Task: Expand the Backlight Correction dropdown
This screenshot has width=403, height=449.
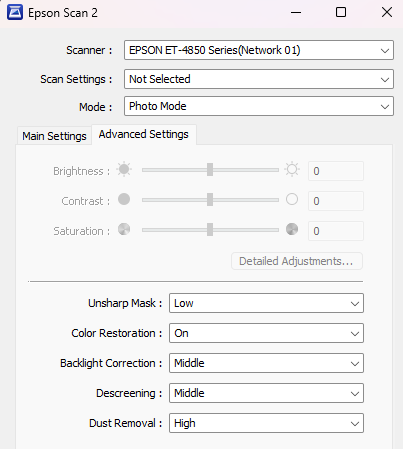Action: coord(266,363)
